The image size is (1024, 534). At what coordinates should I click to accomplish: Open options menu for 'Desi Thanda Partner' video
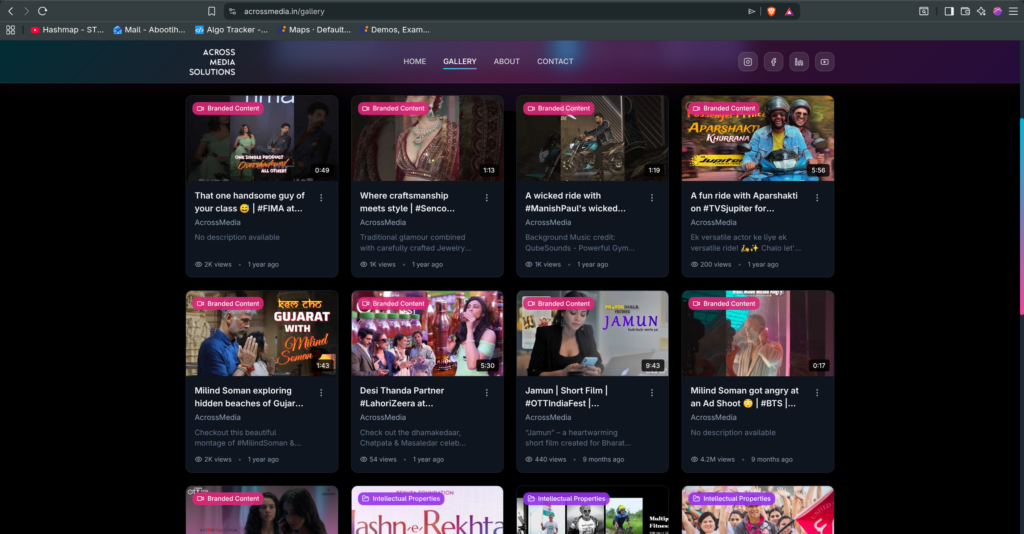487,392
